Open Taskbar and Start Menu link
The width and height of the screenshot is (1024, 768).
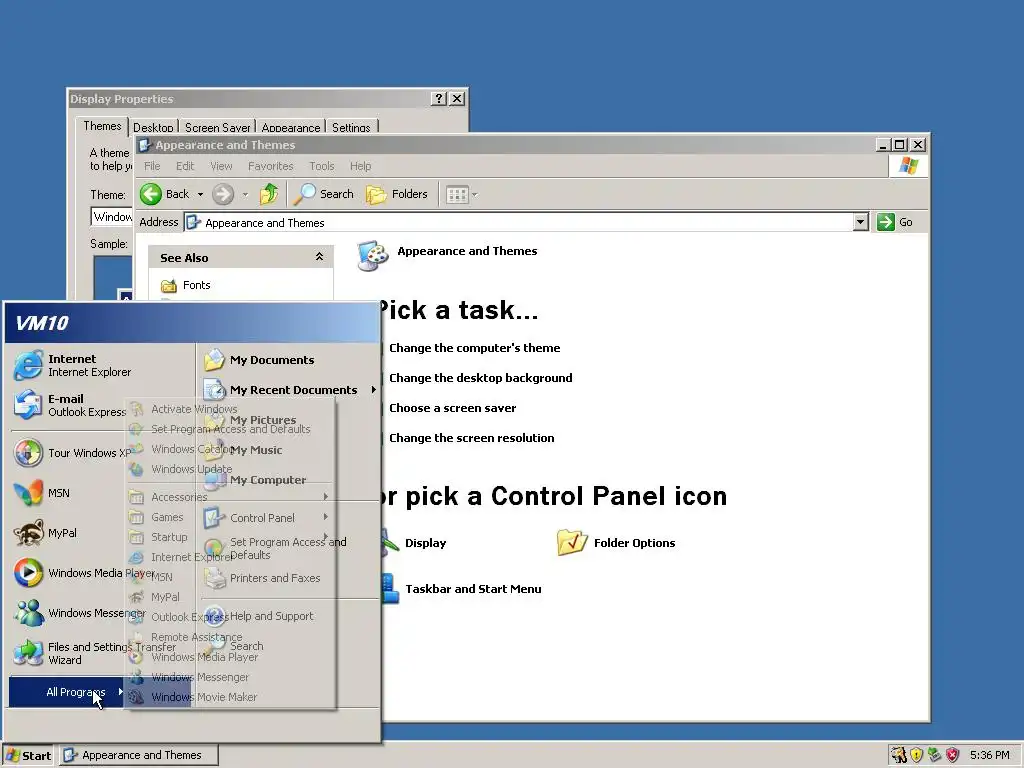[473, 589]
